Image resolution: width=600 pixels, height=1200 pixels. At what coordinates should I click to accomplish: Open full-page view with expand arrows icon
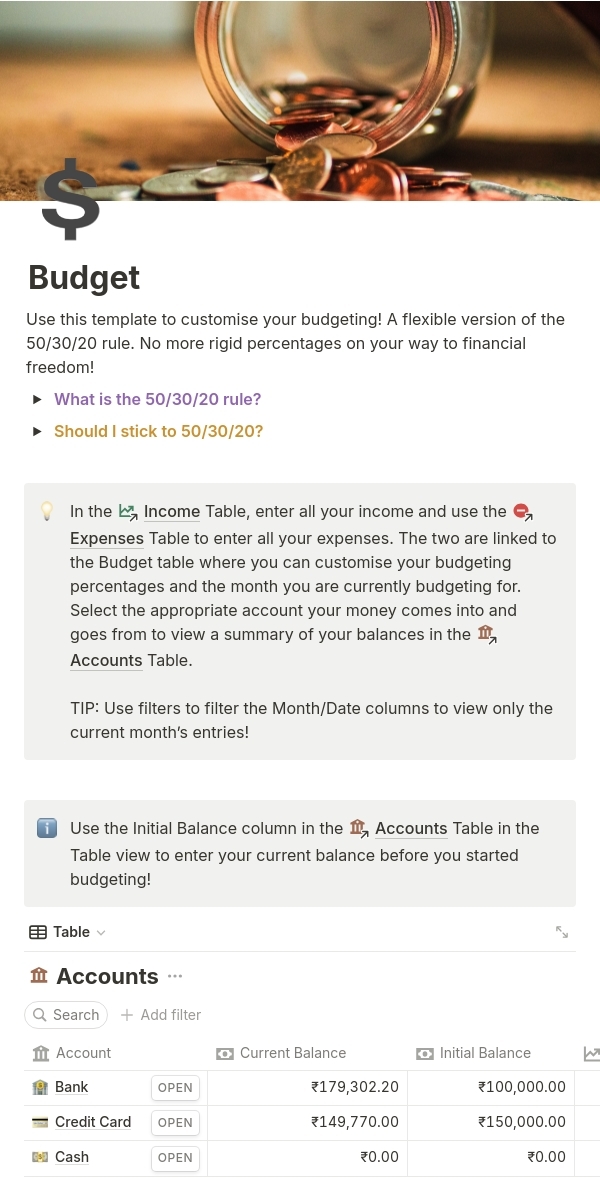[x=562, y=932]
